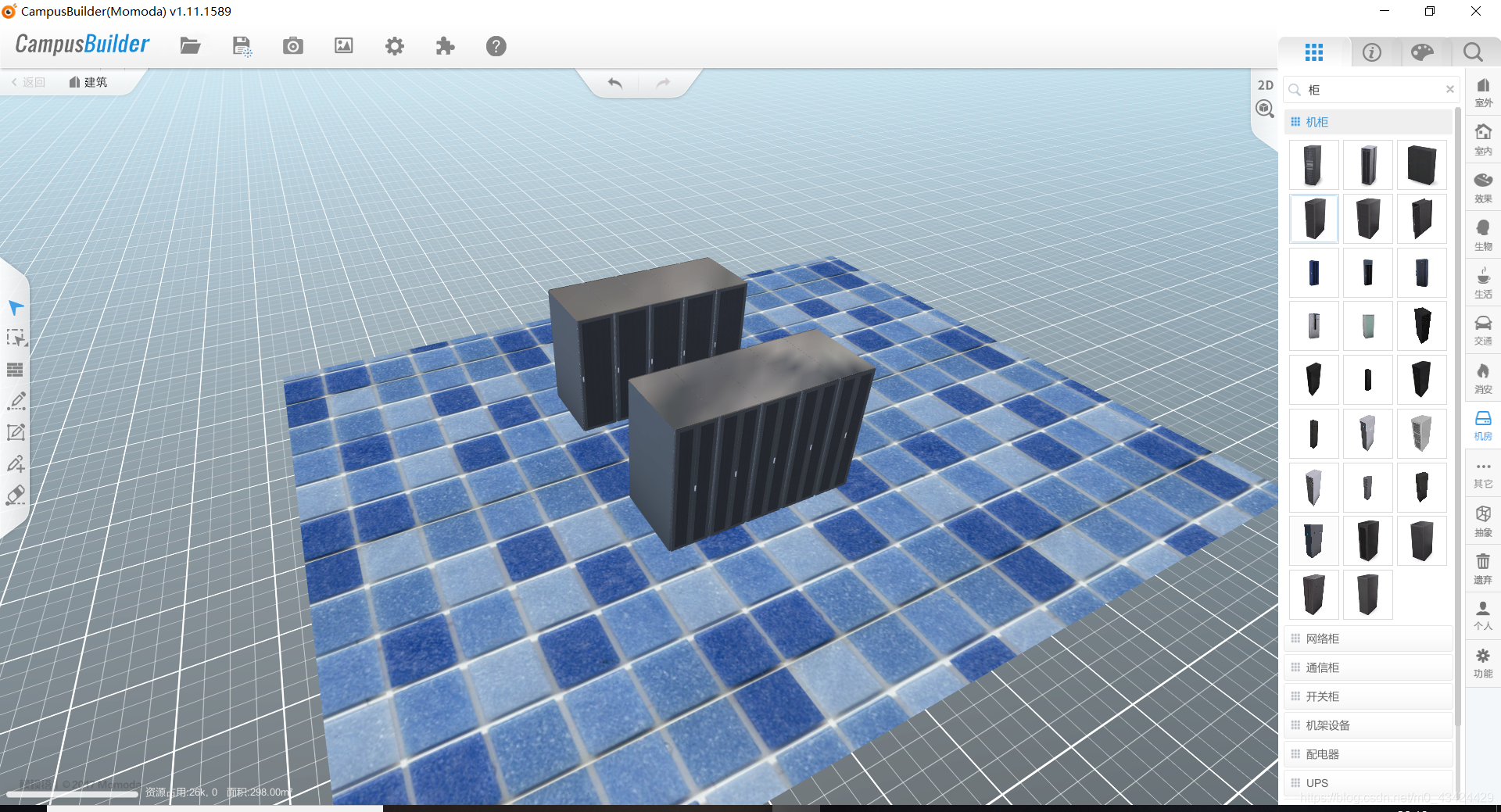
Task: Switch to the palette style tab
Action: [x=1422, y=52]
